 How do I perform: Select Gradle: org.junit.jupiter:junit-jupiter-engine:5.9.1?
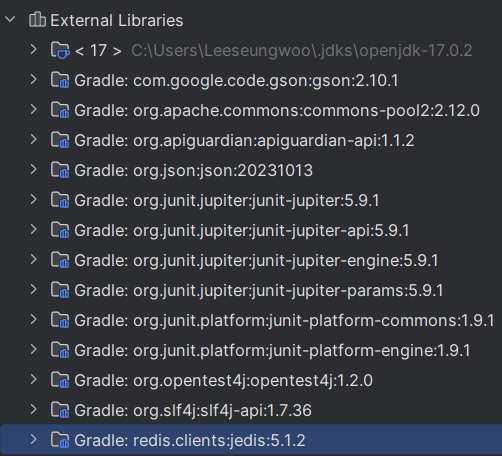click(x=256, y=261)
